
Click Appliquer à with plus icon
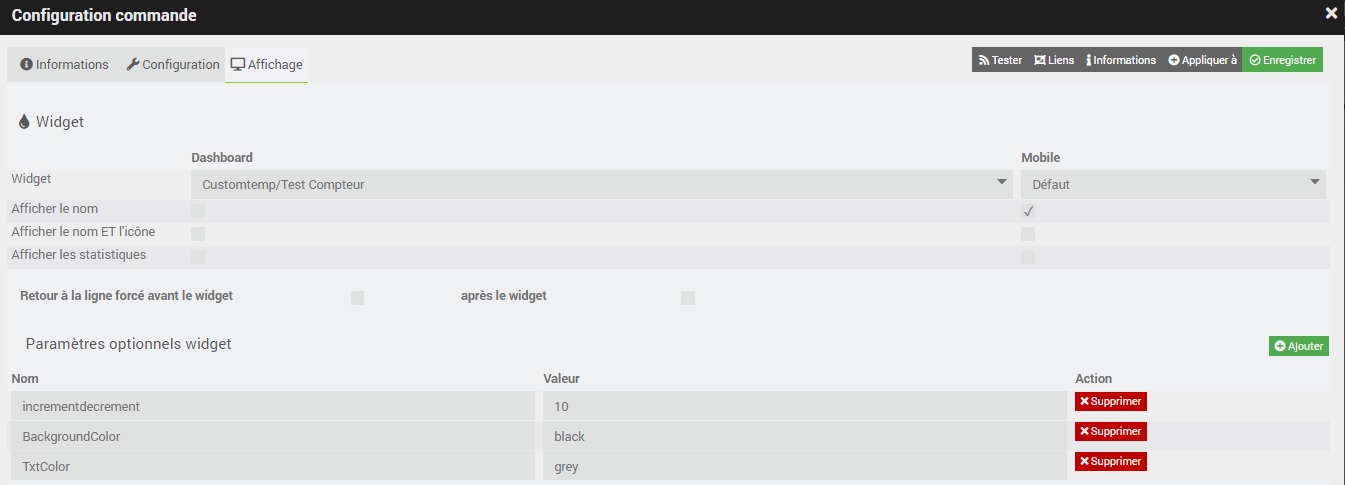point(1202,60)
